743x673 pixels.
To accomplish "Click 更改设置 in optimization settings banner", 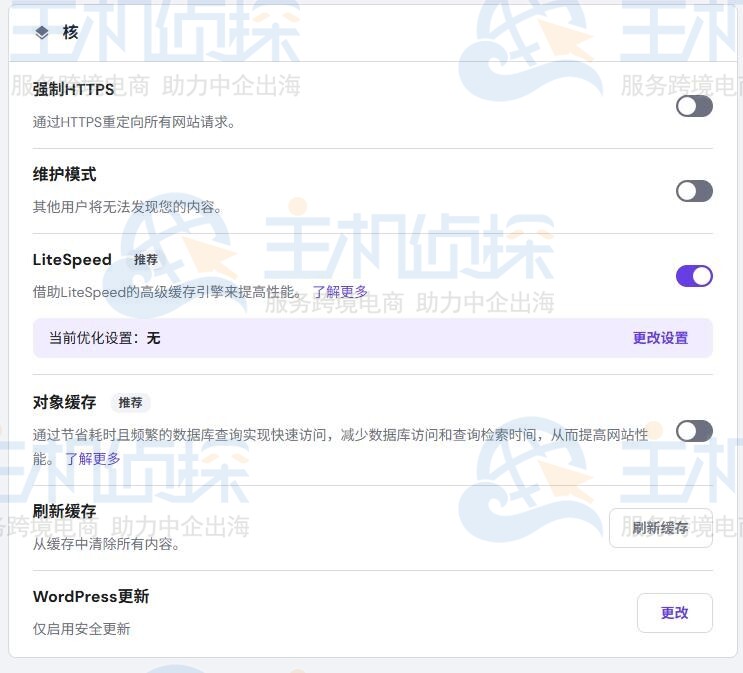I will (x=660, y=338).
